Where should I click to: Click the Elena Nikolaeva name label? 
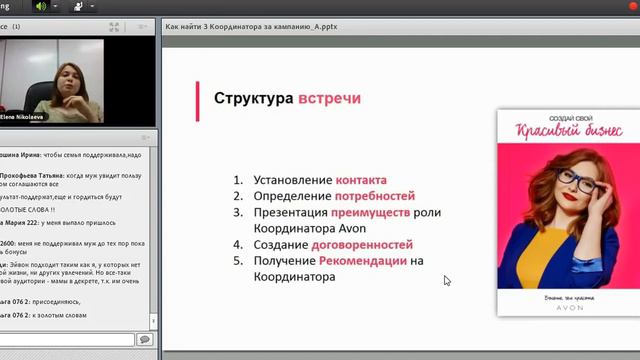[x=22, y=117]
